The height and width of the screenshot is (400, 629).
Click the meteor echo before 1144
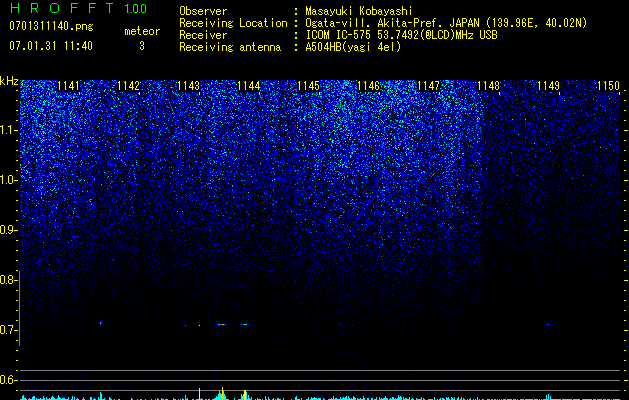click(x=221, y=325)
